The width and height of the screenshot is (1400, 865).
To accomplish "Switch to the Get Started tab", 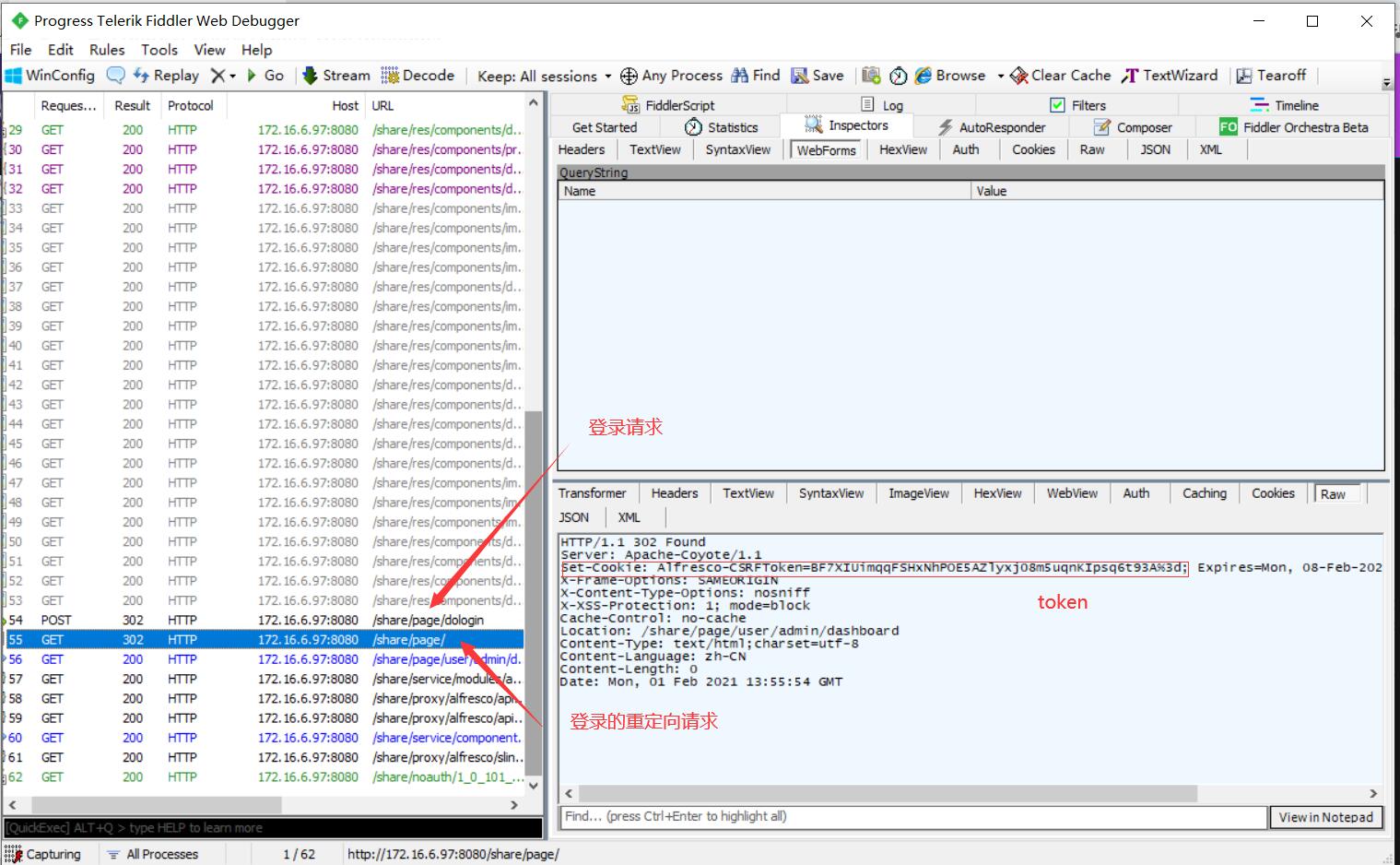I will point(605,127).
